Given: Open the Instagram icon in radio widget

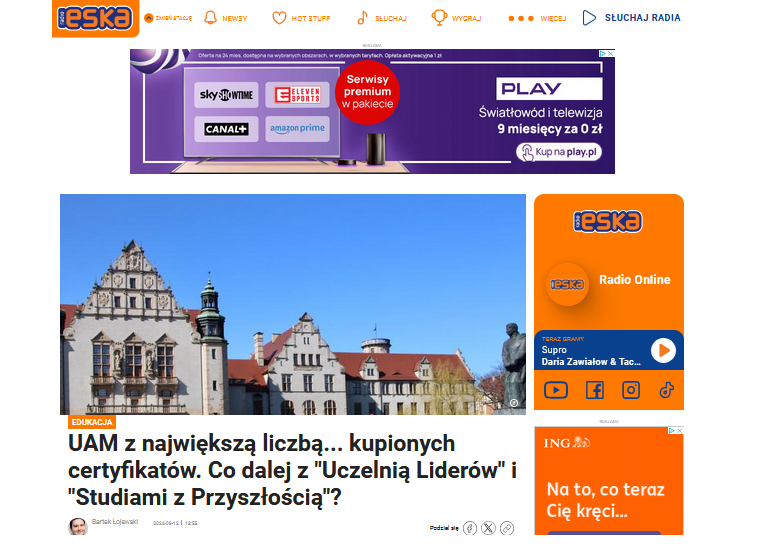Looking at the screenshot, I should [631, 390].
